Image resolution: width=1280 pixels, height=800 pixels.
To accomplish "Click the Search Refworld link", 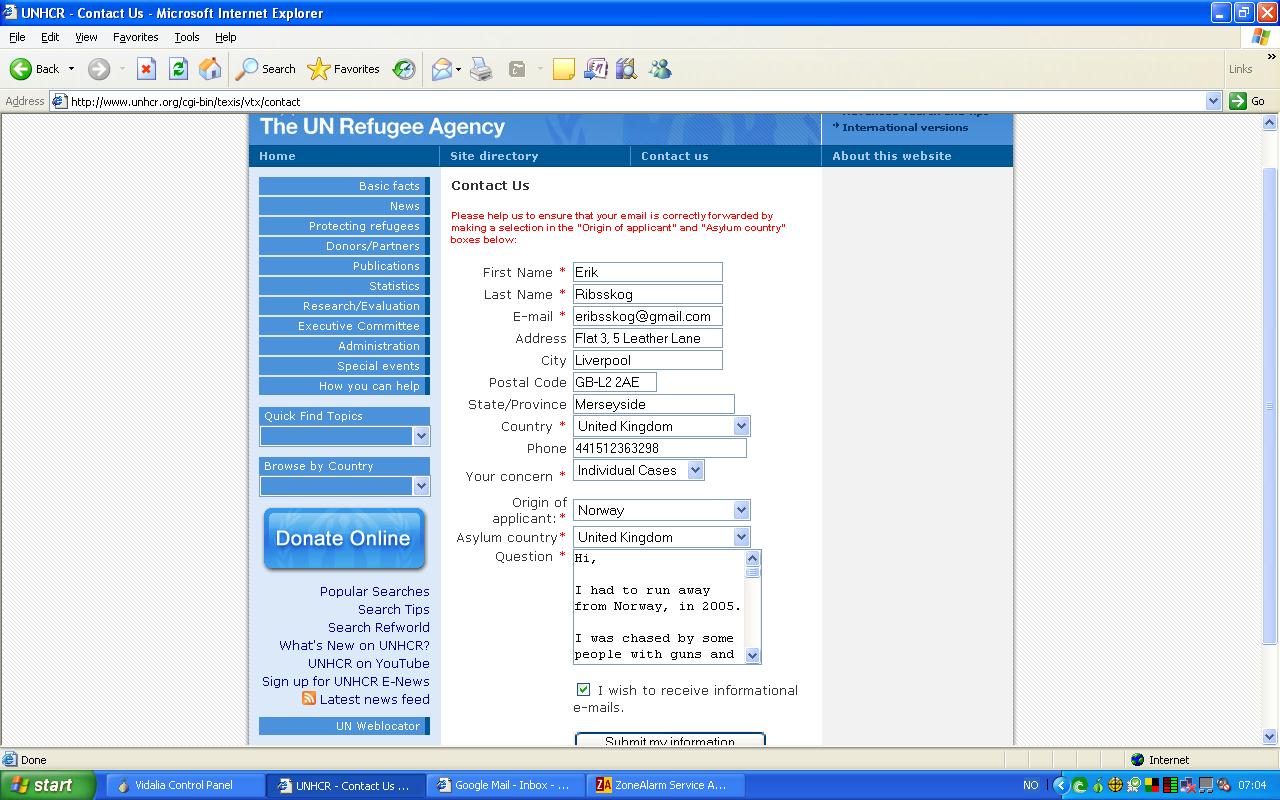I will coord(379,627).
